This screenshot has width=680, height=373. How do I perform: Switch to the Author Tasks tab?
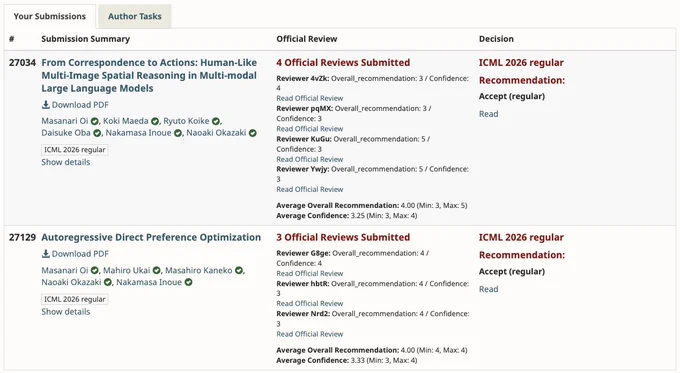pyautogui.click(x=134, y=16)
